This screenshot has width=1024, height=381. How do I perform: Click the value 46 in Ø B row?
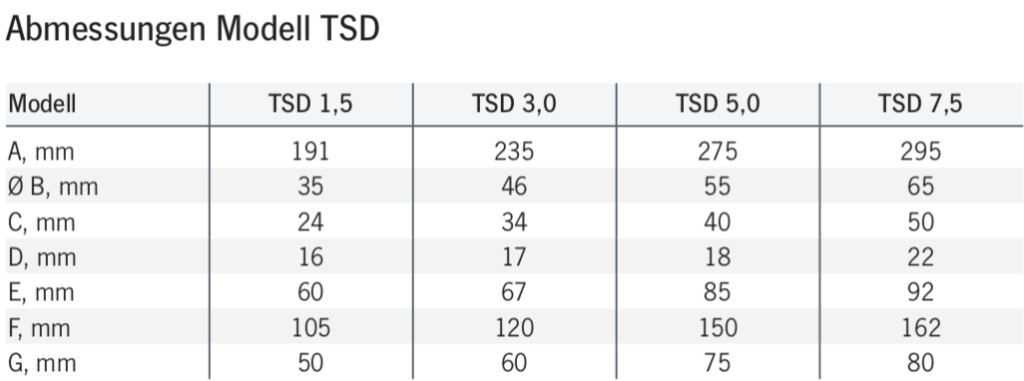pyautogui.click(x=514, y=187)
